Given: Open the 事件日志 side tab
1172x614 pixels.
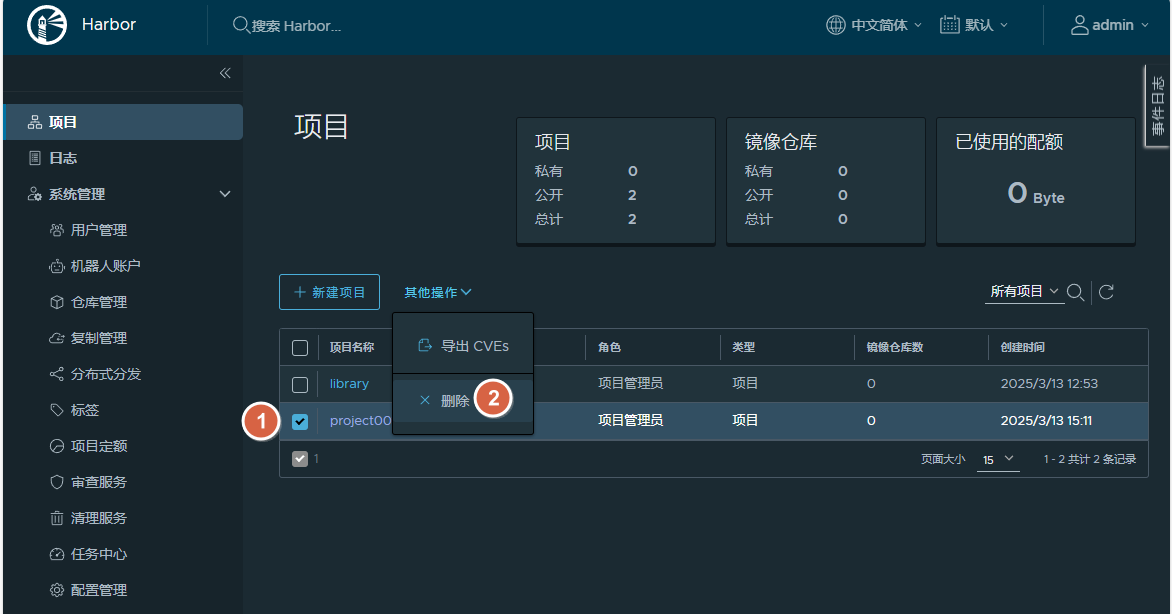Looking at the screenshot, I should (1158, 105).
